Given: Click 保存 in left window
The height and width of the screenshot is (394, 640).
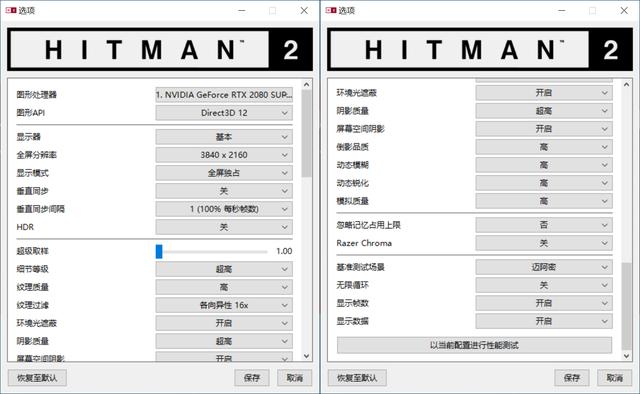Looking at the screenshot, I should [252, 378].
